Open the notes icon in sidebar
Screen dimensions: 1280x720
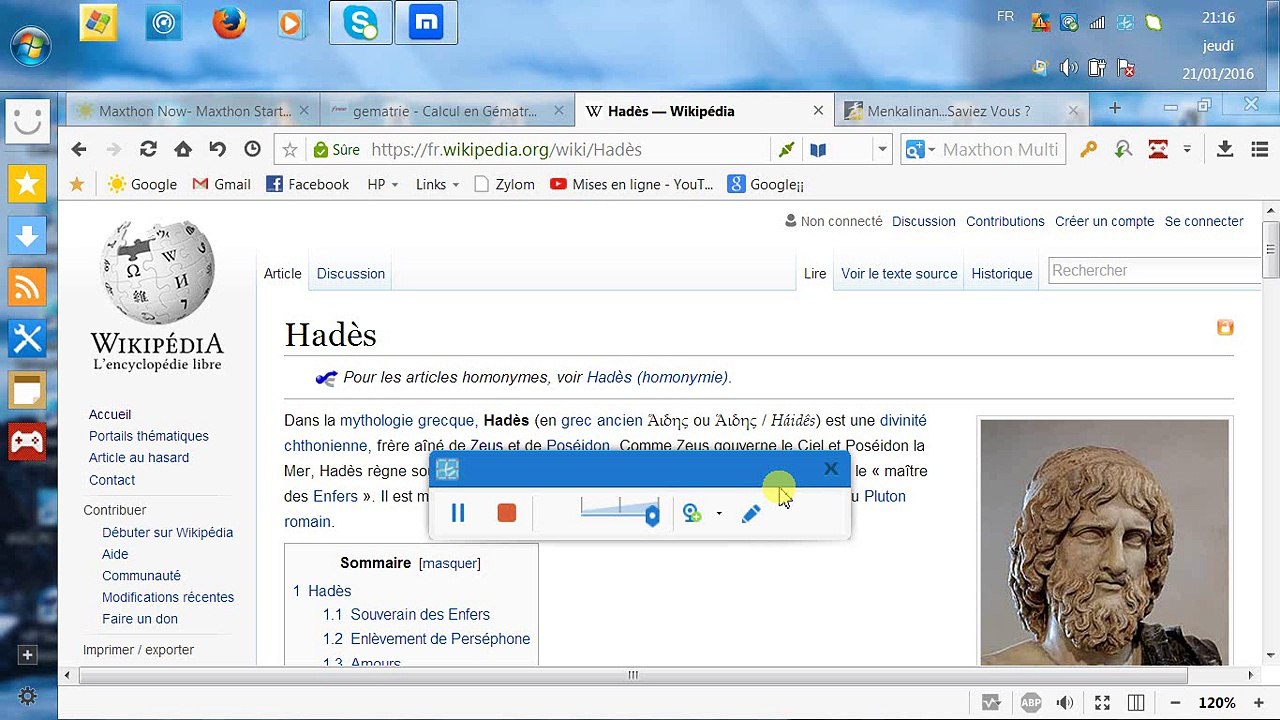pos(27,391)
